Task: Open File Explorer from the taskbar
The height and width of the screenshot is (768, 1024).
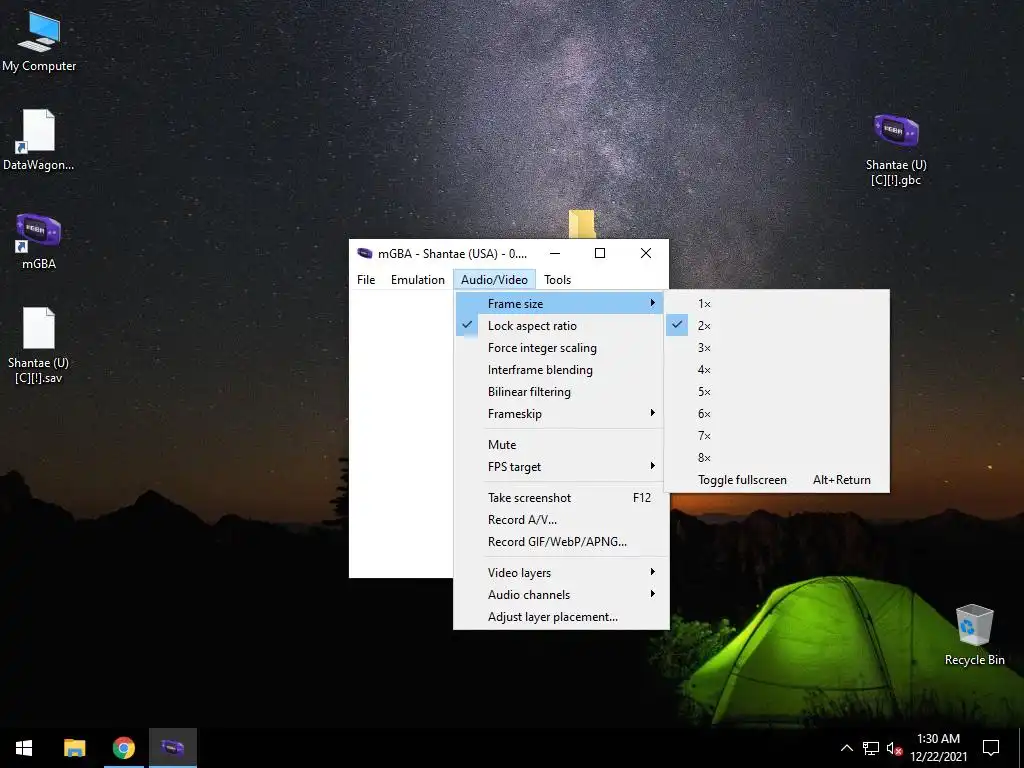Action: pos(74,748)
